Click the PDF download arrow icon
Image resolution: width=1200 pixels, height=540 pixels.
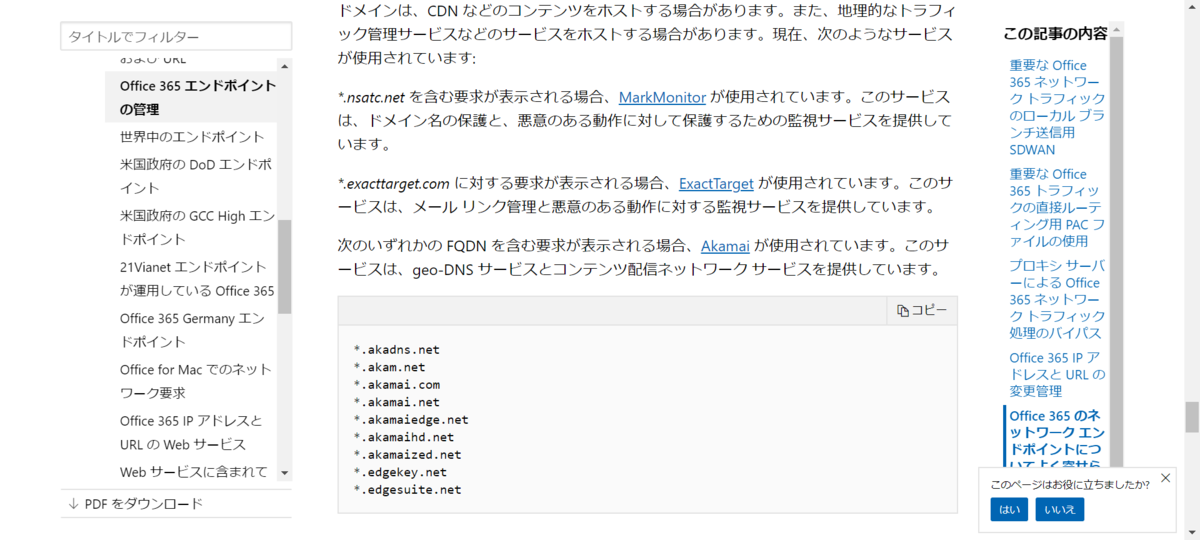pos(74,504)
